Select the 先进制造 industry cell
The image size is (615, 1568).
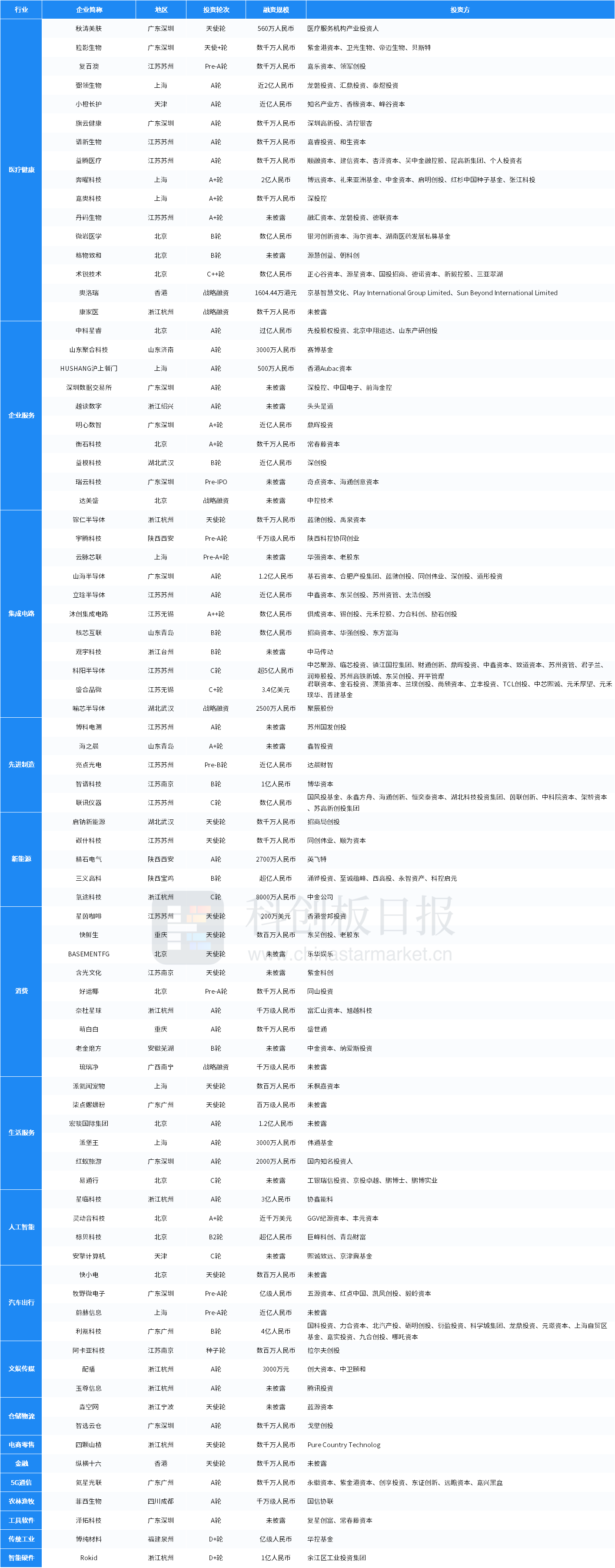click(x=21, y=765)
